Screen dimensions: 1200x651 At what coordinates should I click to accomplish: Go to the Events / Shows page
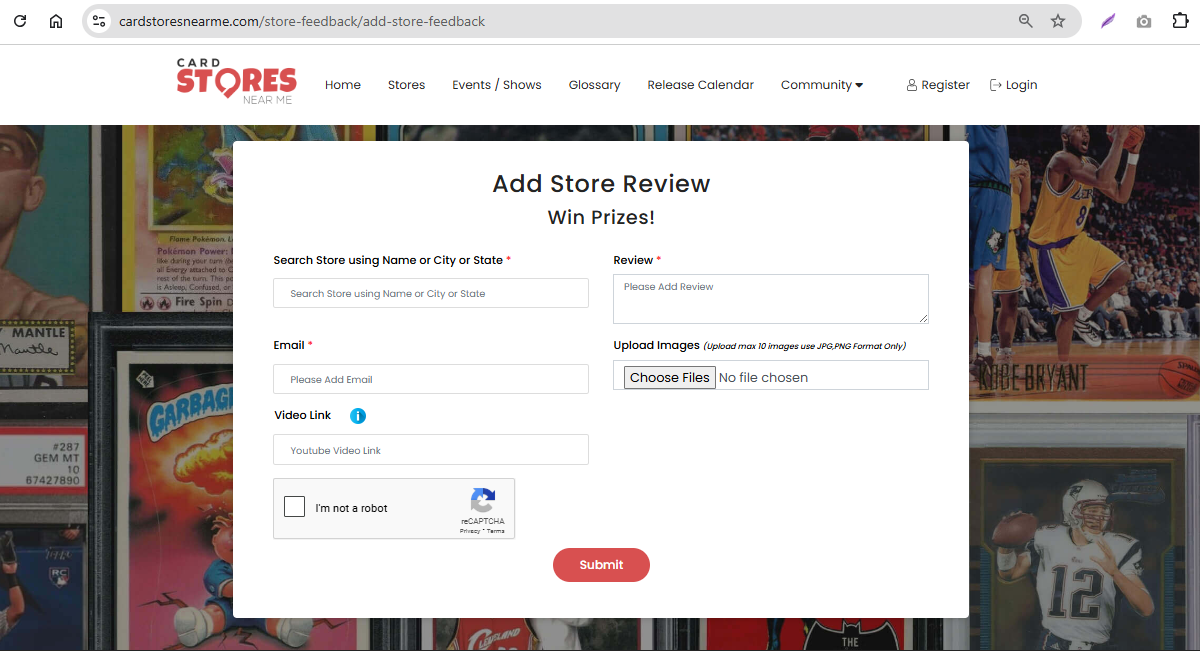click(x=496, y=85)
